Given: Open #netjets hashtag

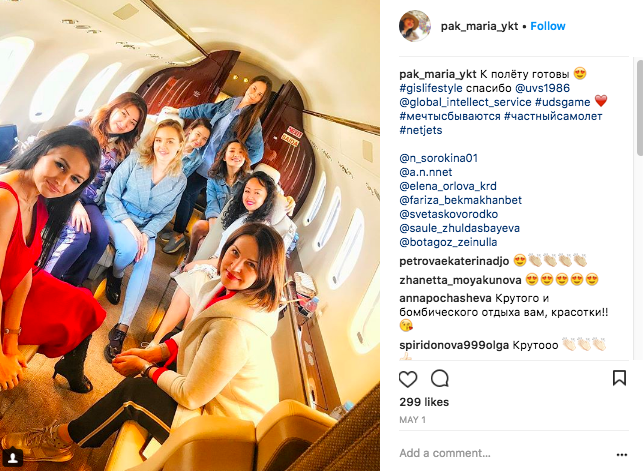Looking at the screenshot, I should pyautogui.click(x=421, y=130).
